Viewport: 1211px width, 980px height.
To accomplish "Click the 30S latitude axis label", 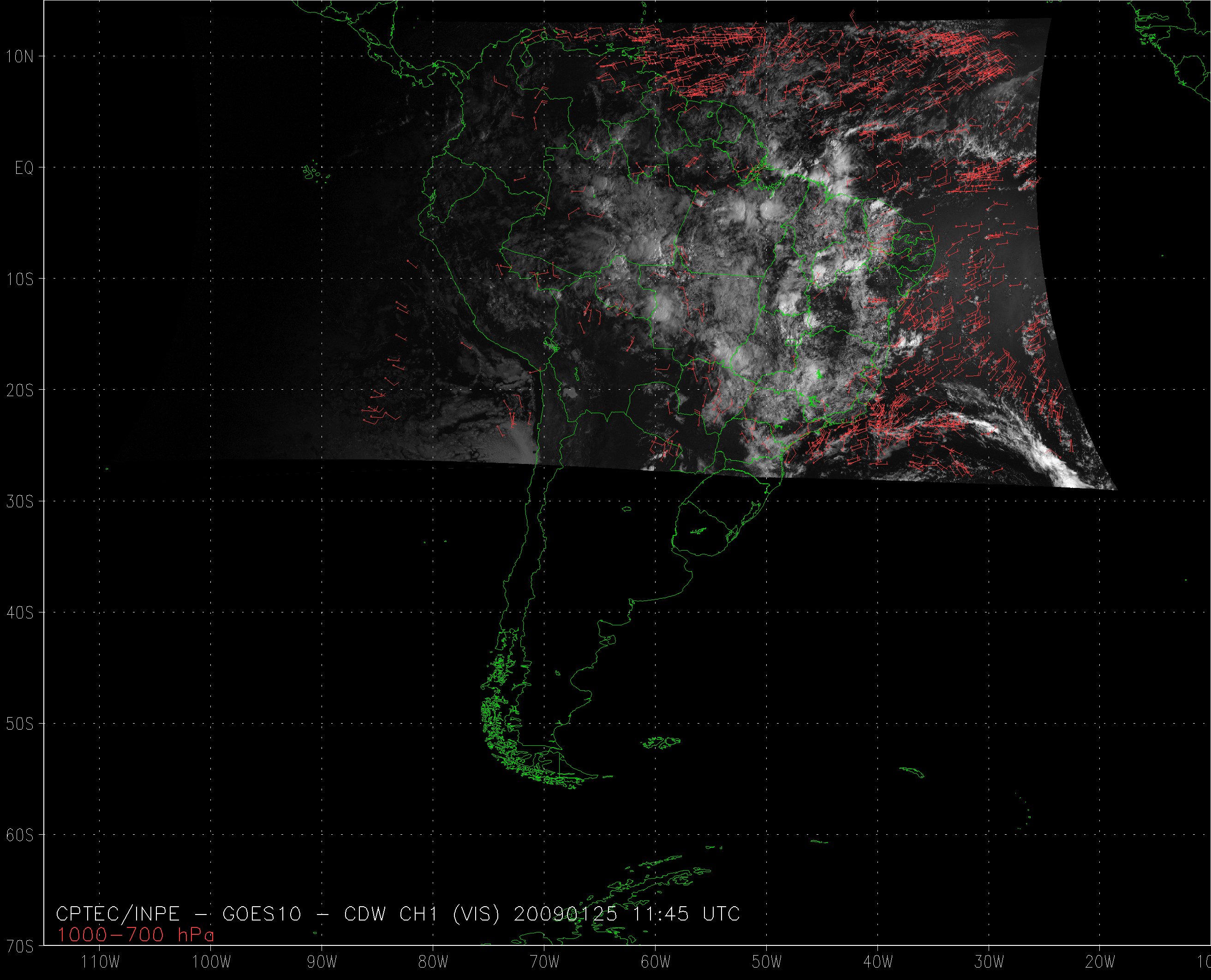I will [x=20, y=501].
